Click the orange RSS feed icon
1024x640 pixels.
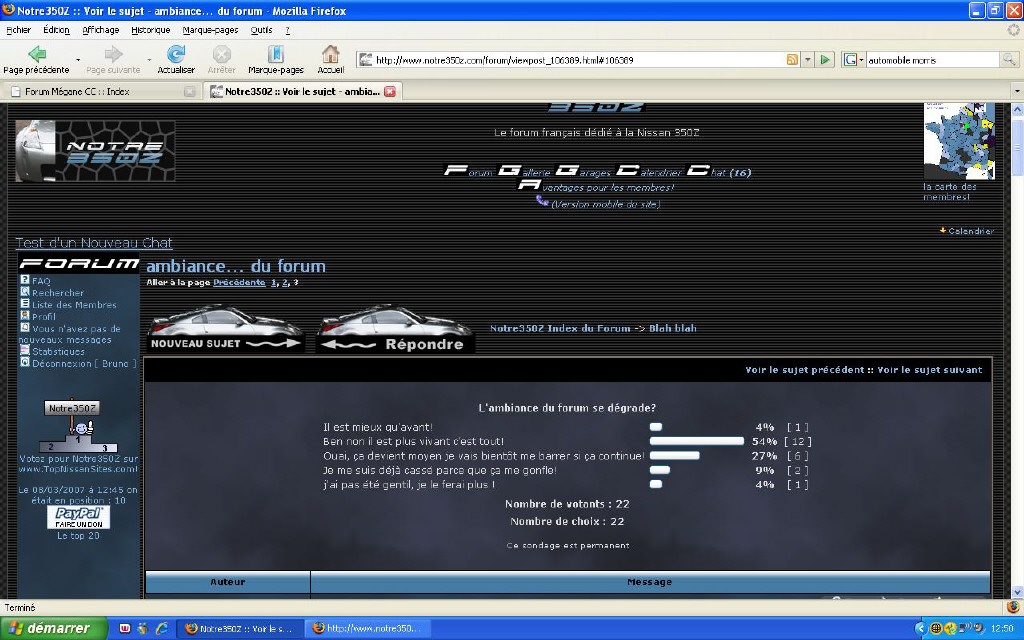pos(792,59)
